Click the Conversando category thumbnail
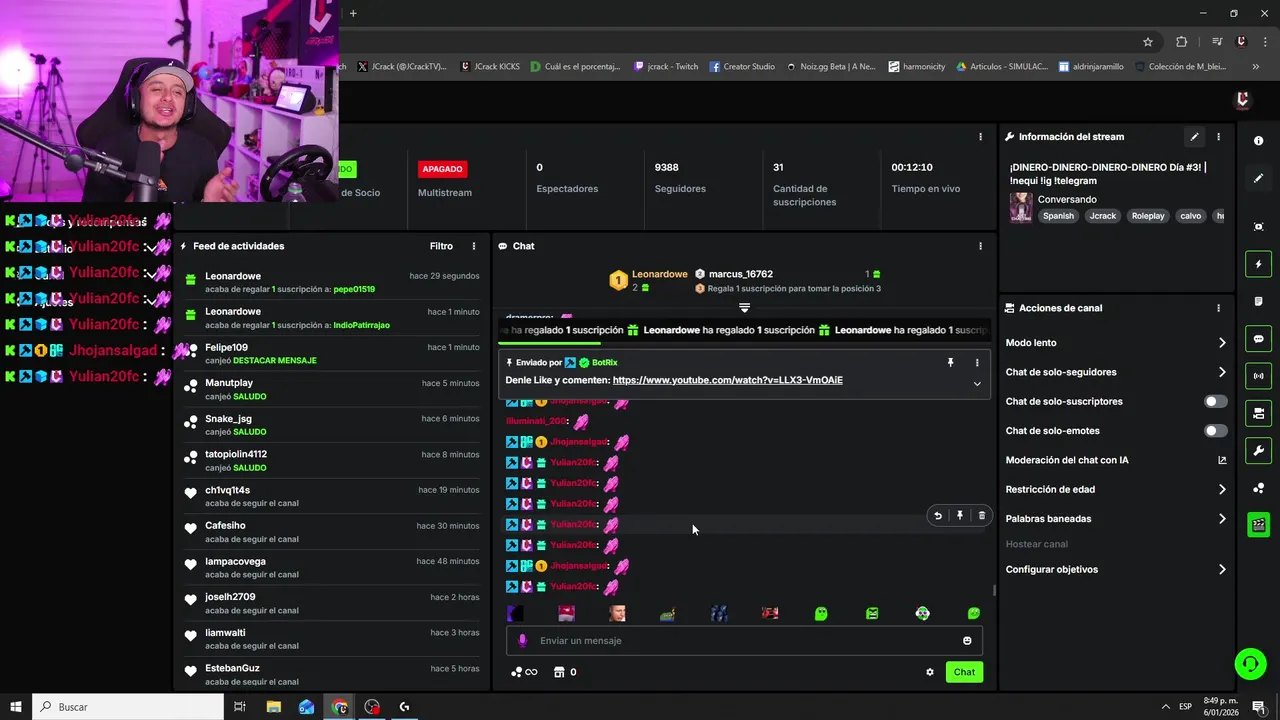 (1021, 207)
